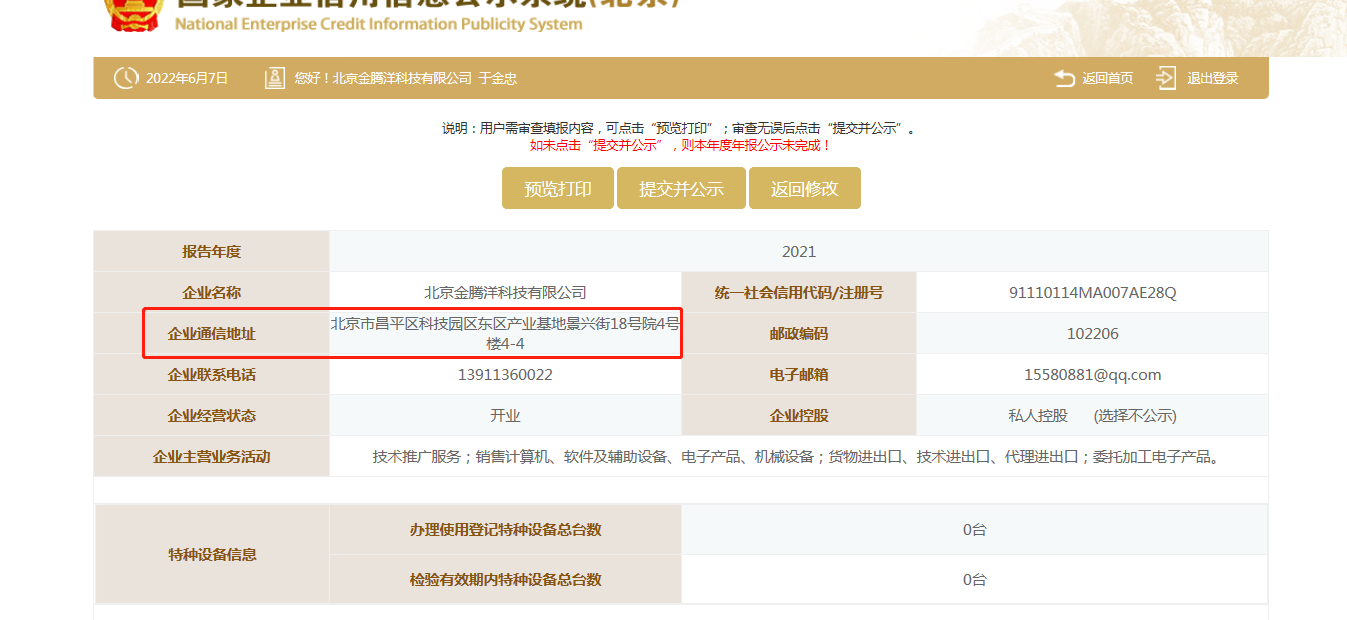Viewport: 1347px width, 620px height.
Task: Click the 检验有效期内特种设备总台数 label
Action: click(505, 580)
